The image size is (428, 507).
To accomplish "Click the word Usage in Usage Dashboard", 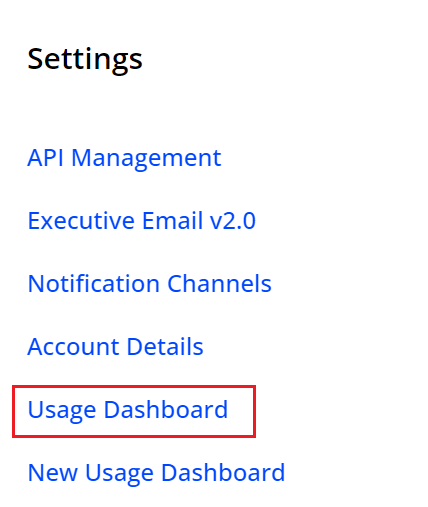I will coord(62,411).
